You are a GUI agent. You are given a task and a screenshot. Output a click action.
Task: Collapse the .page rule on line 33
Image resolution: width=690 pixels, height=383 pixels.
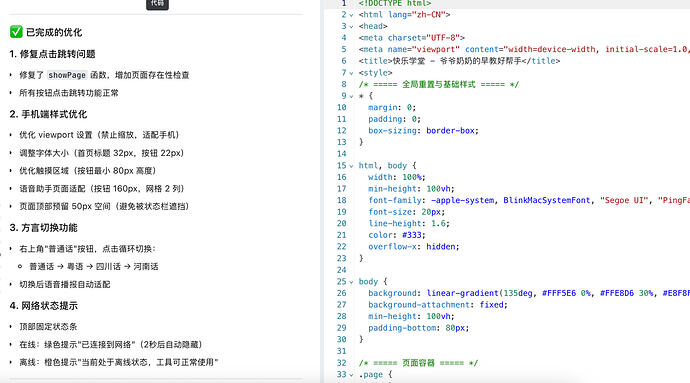coord(351,375)
